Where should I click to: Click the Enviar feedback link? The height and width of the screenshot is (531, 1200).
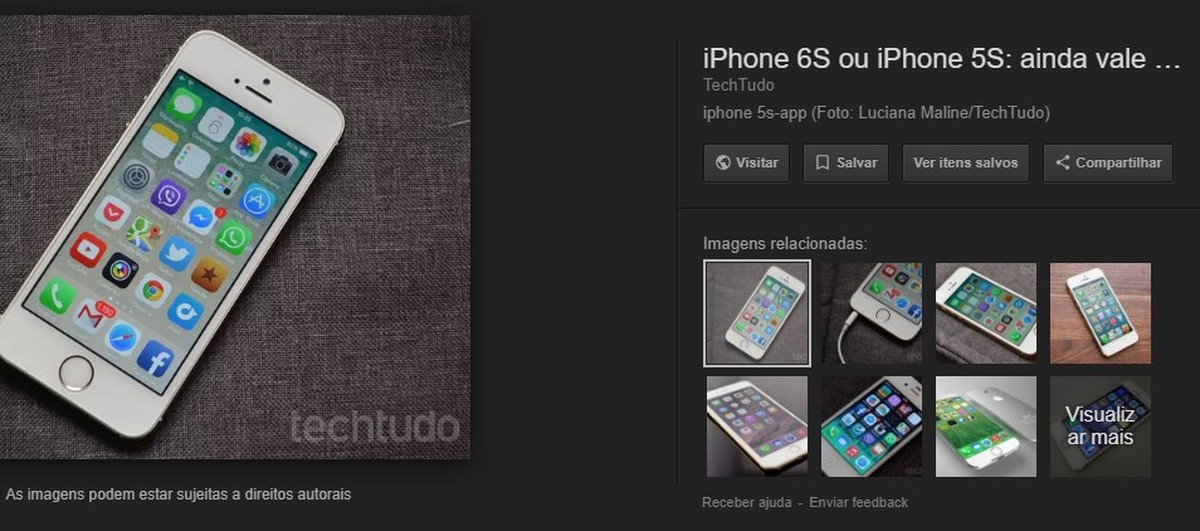(x=859, y=502)
